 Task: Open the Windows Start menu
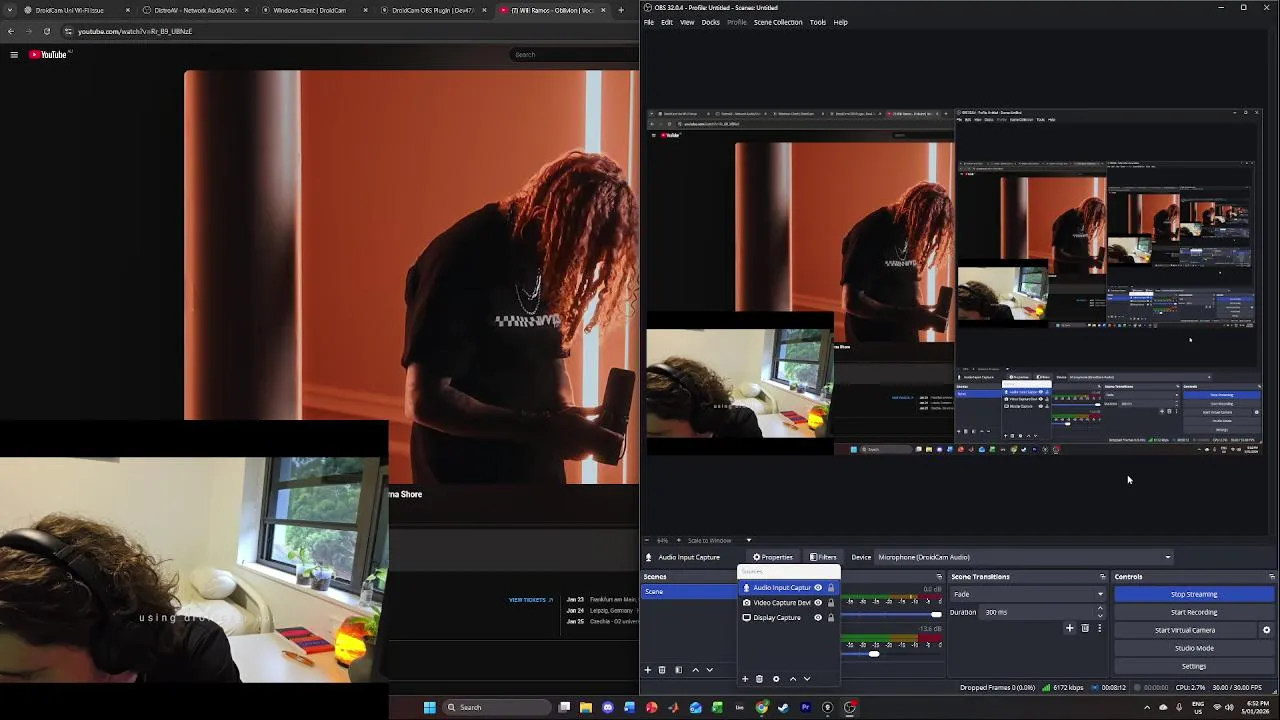coord(430,707)
